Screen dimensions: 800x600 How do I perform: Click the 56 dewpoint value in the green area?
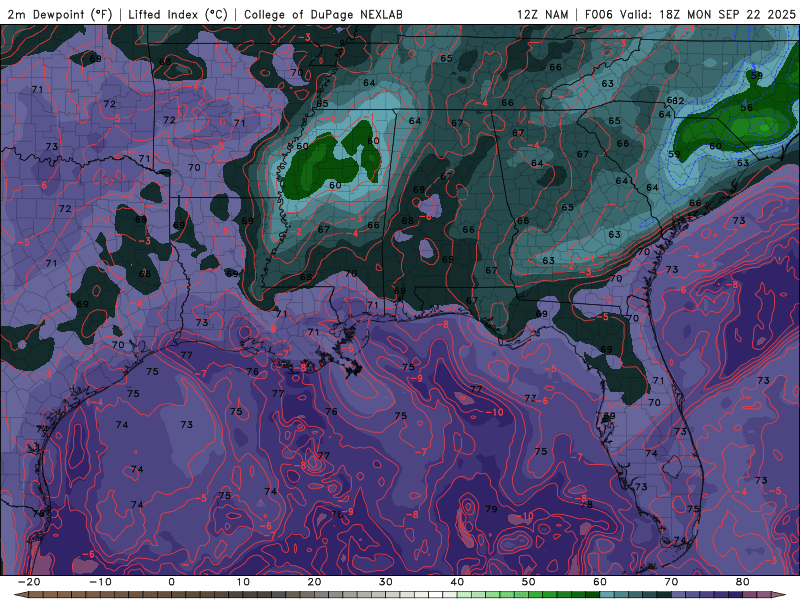coord(746,108)
